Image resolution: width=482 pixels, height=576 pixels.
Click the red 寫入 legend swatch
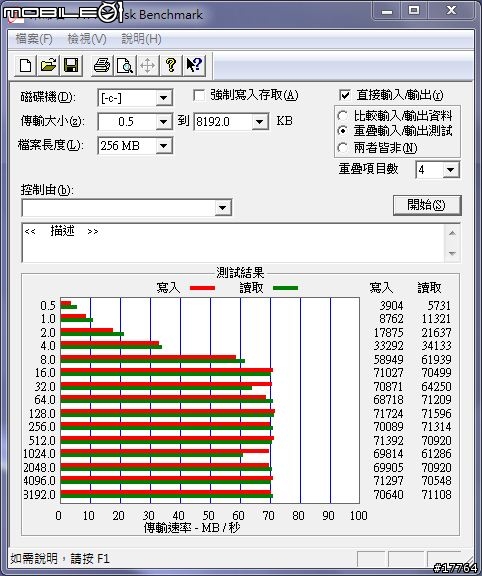coord(202,288)
